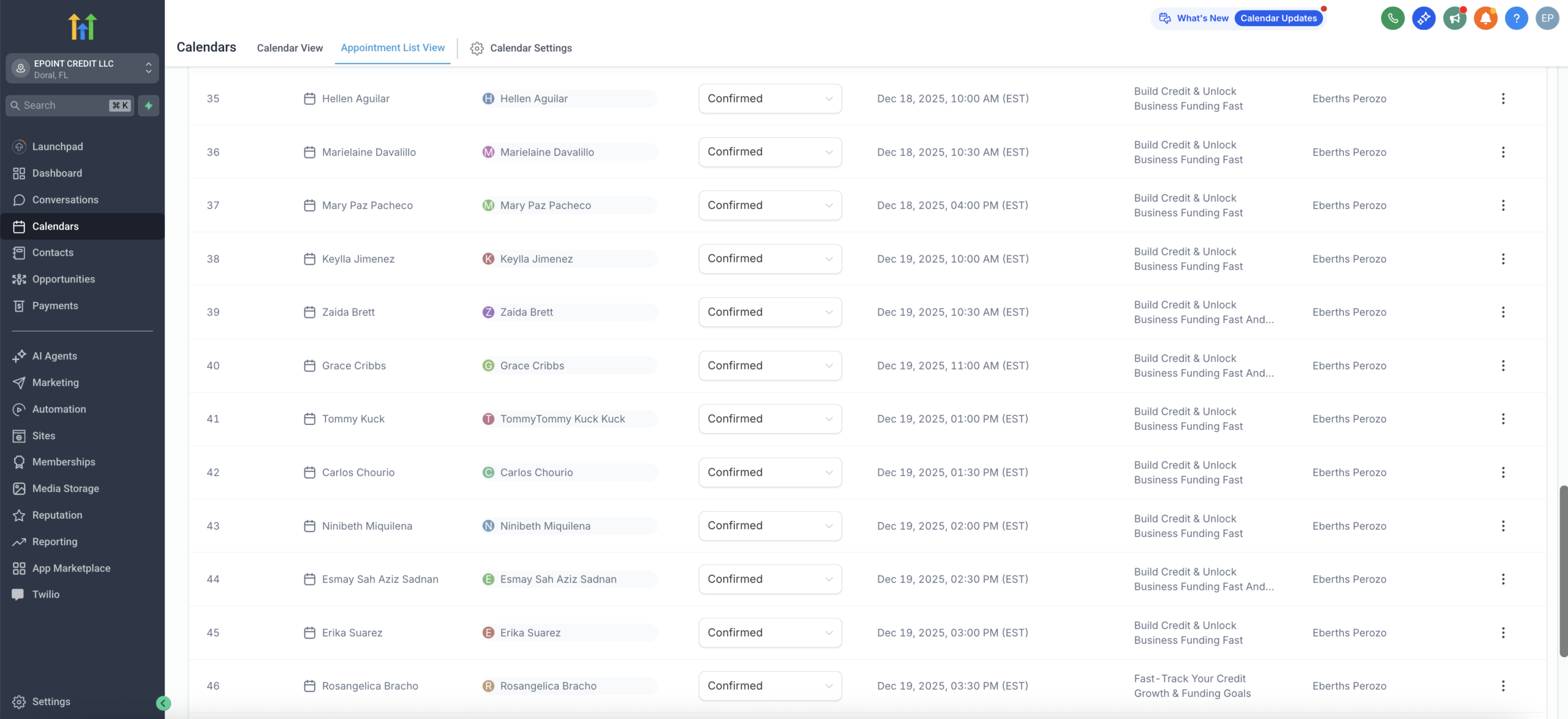Click the green lightning quick-actions icon
The height and width of the screenshot is (719, 1568).
click(x=148, y=105)
